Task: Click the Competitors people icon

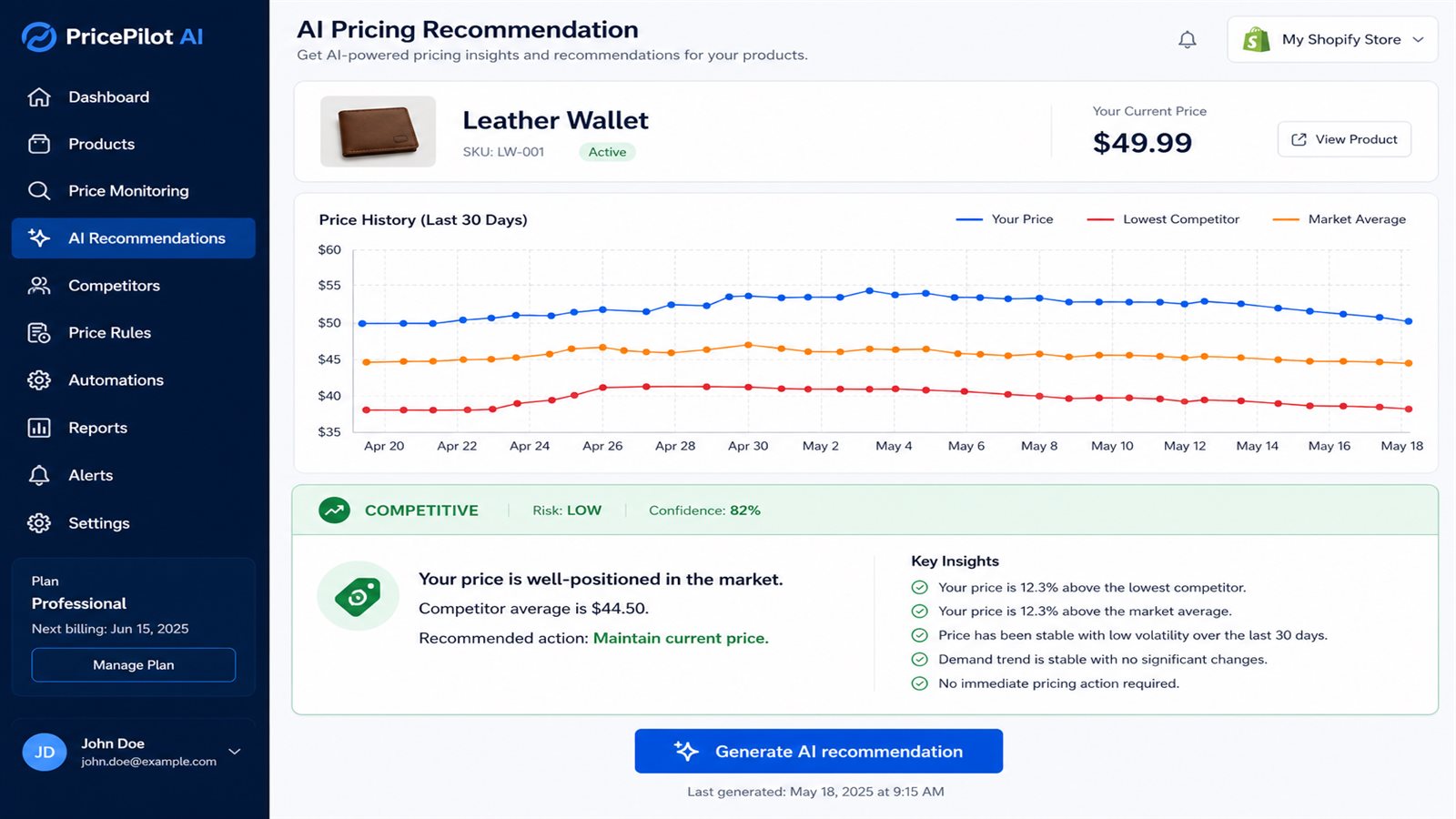Action: [x=39, y=286]
